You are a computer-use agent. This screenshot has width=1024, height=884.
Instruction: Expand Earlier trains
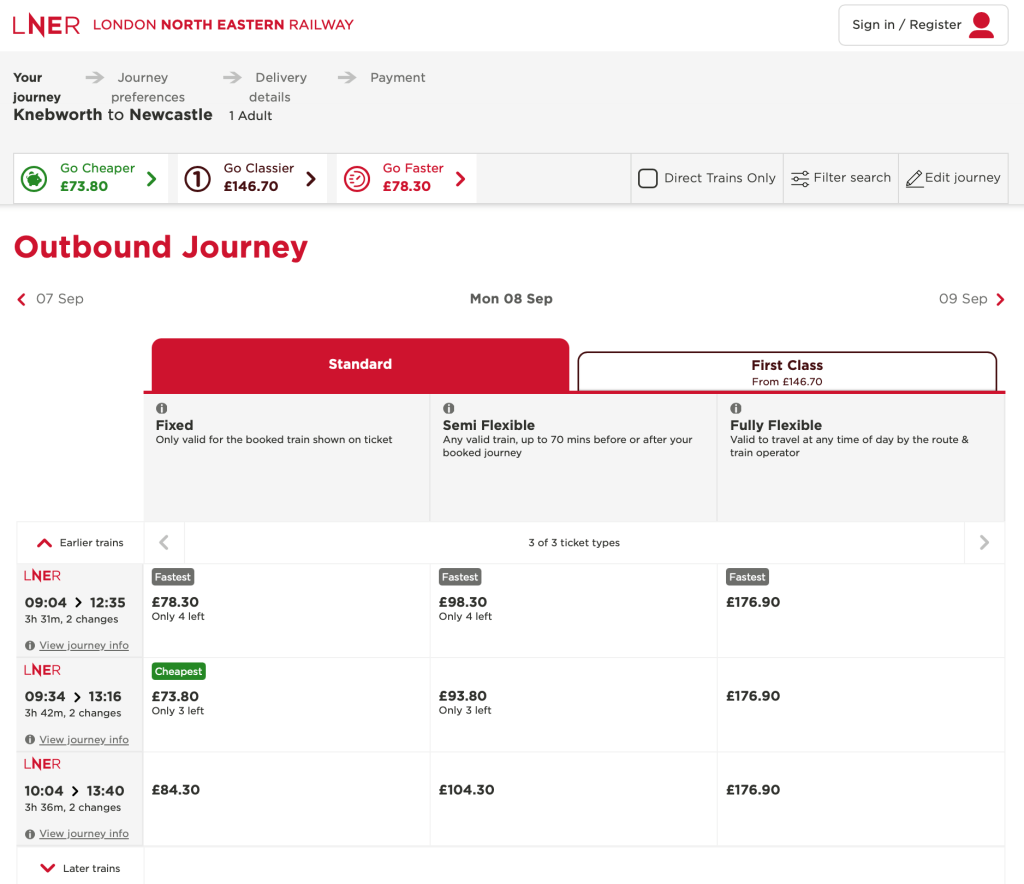(x=80, y=543)
